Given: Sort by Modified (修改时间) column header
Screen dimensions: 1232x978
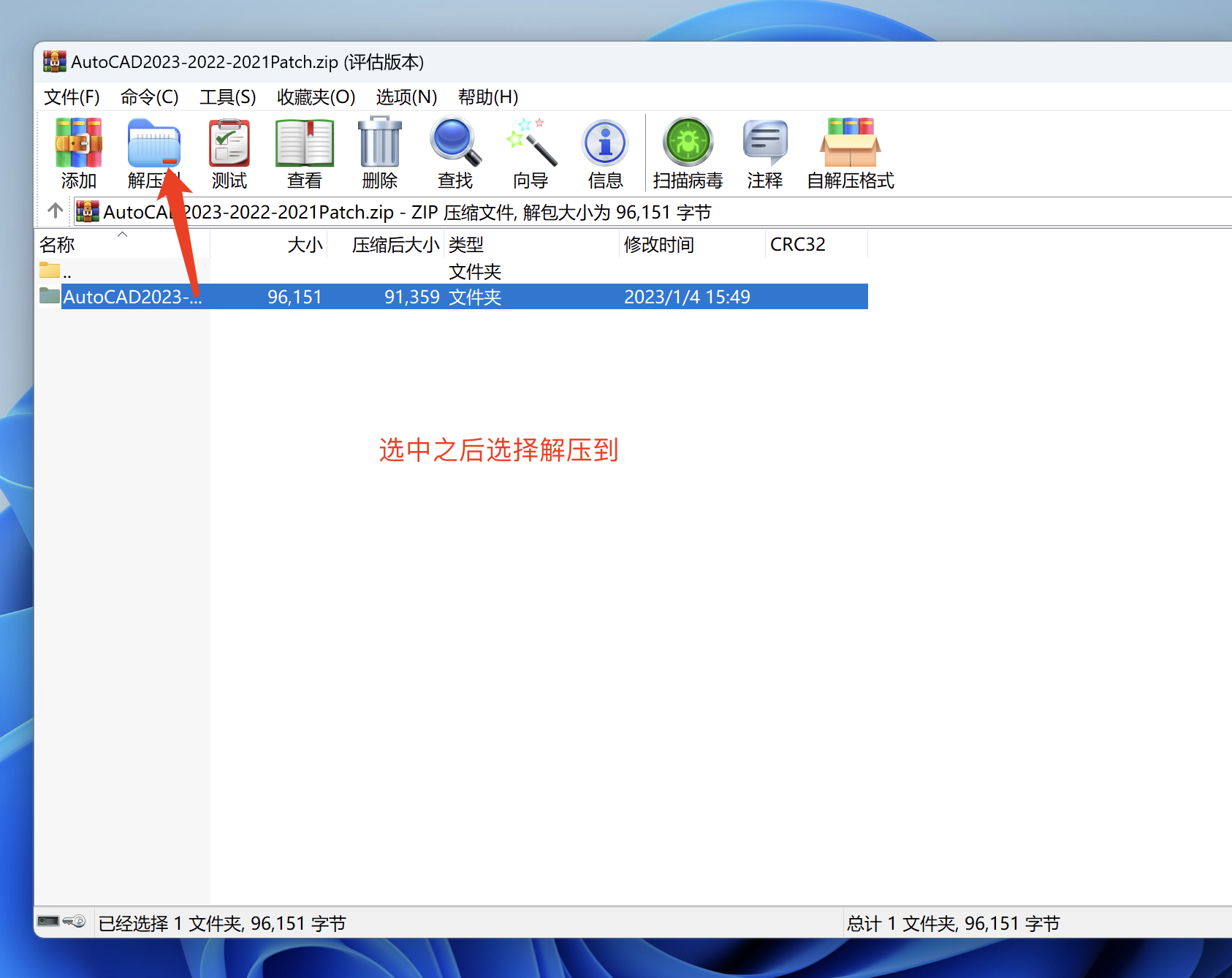Looking at the screenshot, I should [x=693, y=244].
